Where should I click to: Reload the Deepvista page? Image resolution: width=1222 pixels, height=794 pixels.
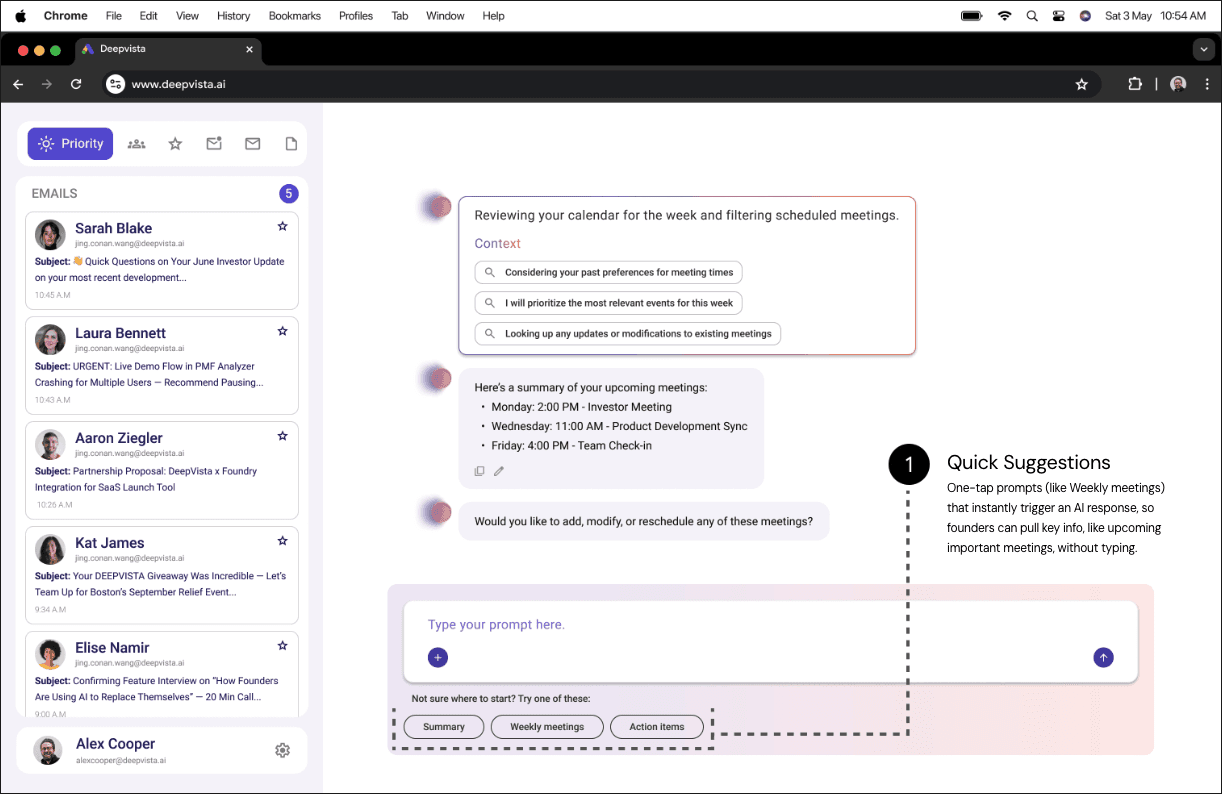pos(76,85)
